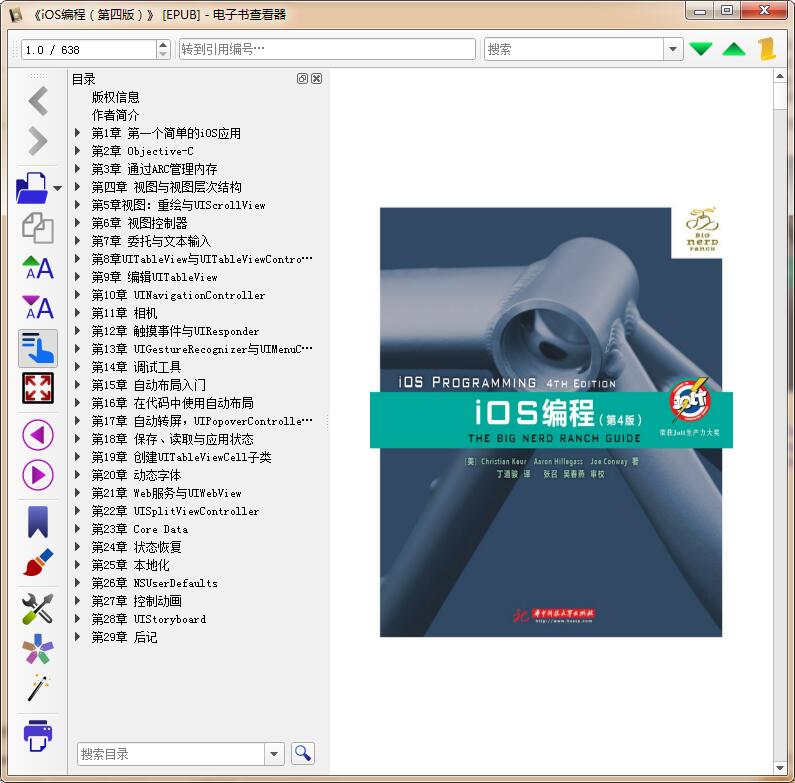795x783 pixels.
Task: Click the search contents input field
Action: [171, 754]
